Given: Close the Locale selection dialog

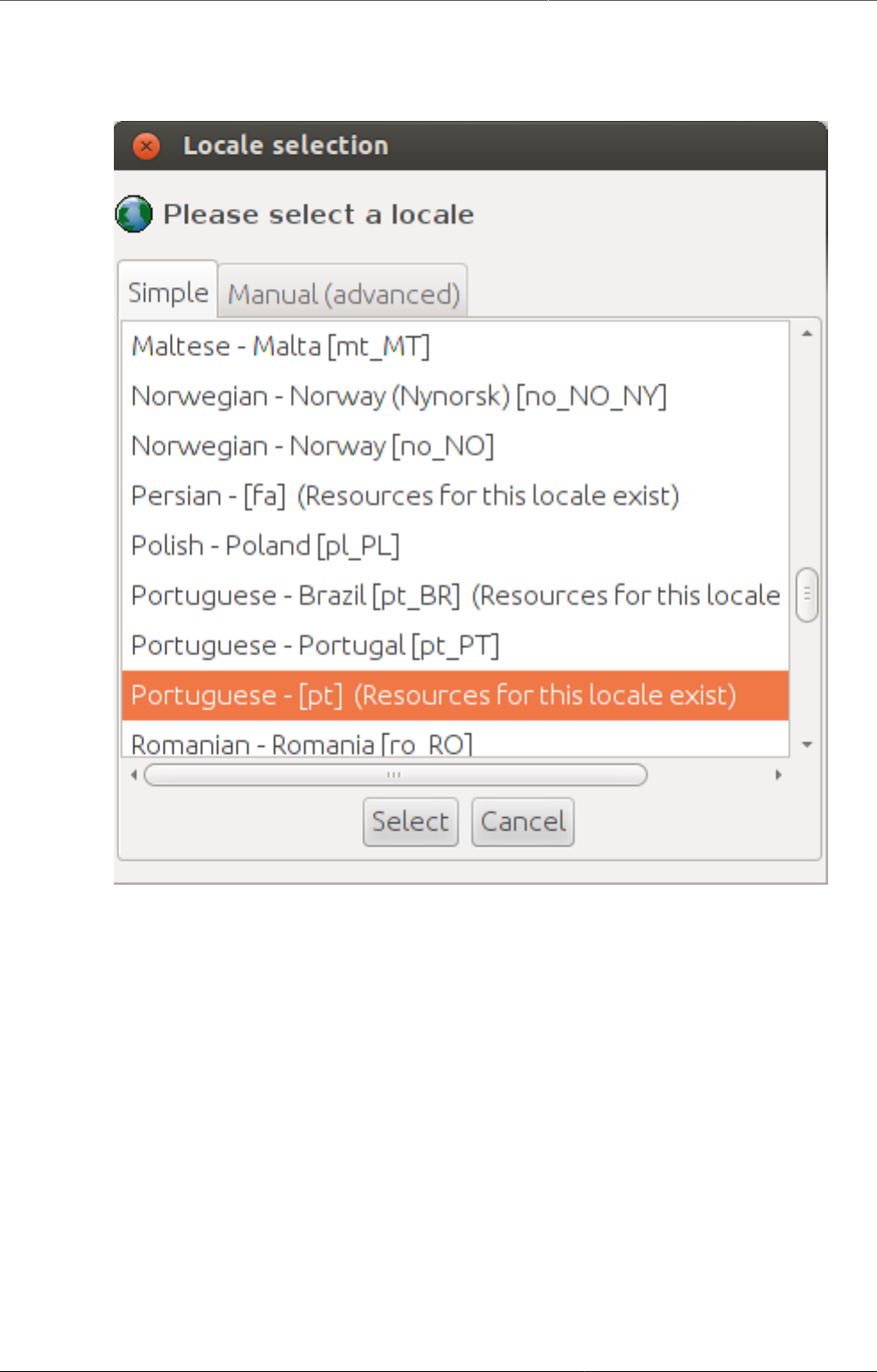Looking at the screenshot, I should (146, 146).
